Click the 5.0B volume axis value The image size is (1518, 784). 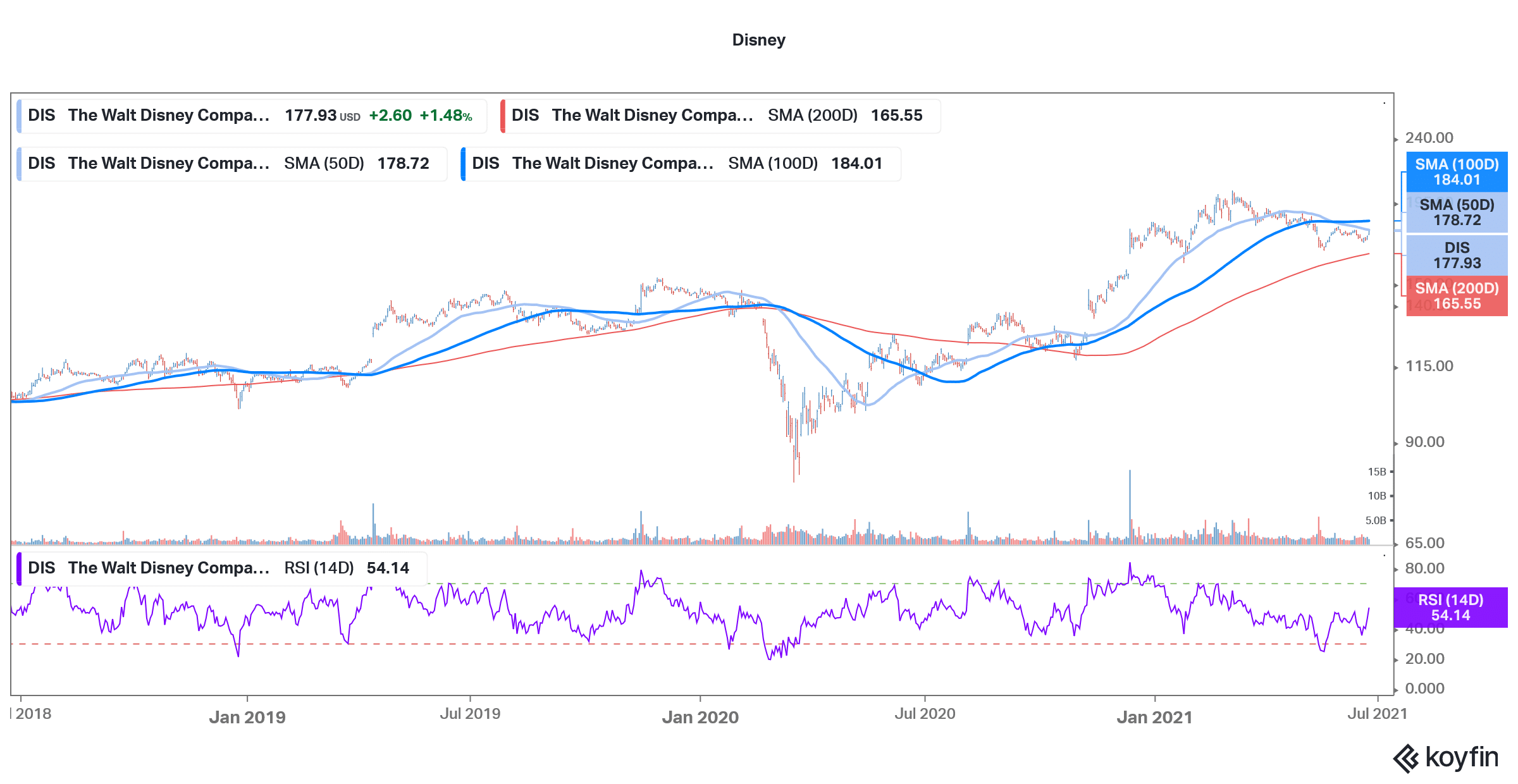click(x=1375, y=520)
